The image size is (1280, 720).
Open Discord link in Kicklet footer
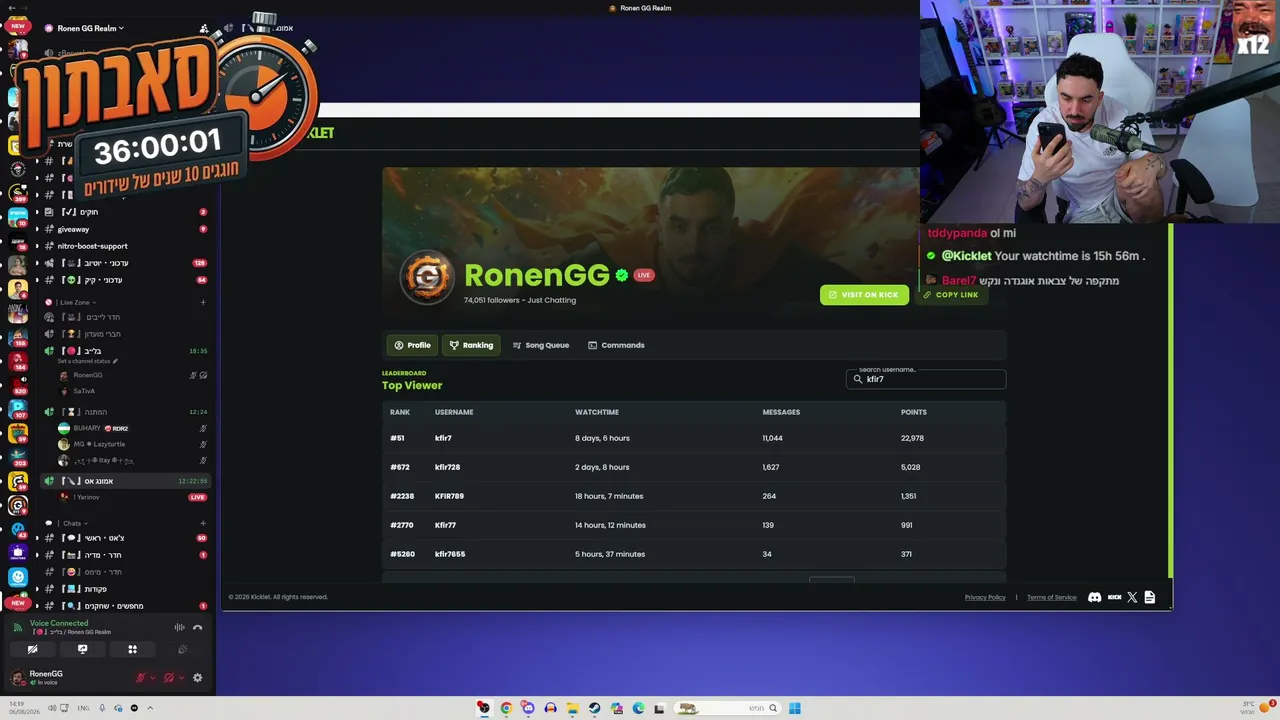(x=1095, y=597)
